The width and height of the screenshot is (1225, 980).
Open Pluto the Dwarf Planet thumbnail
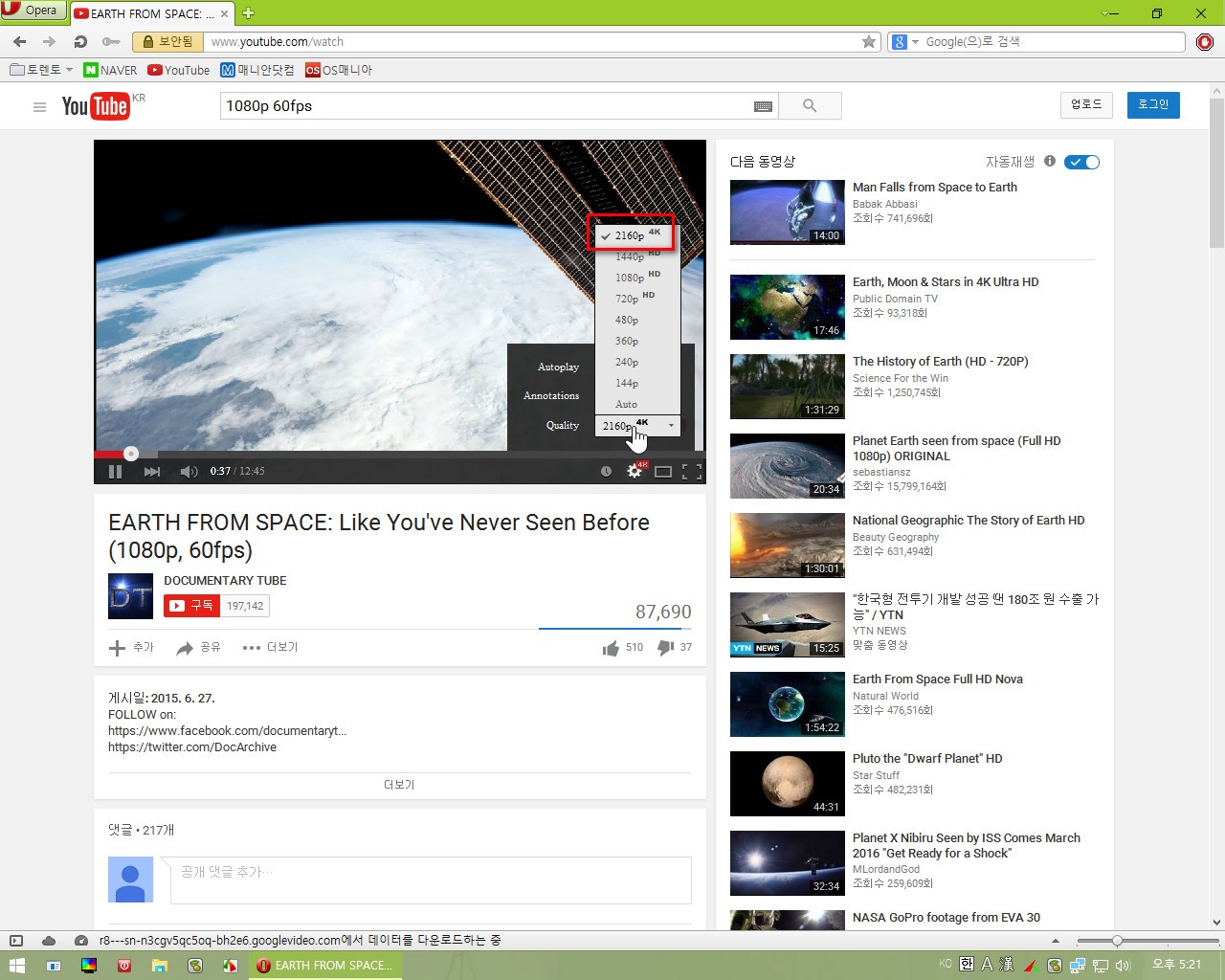pyautogui.click(x=788, y=784)
